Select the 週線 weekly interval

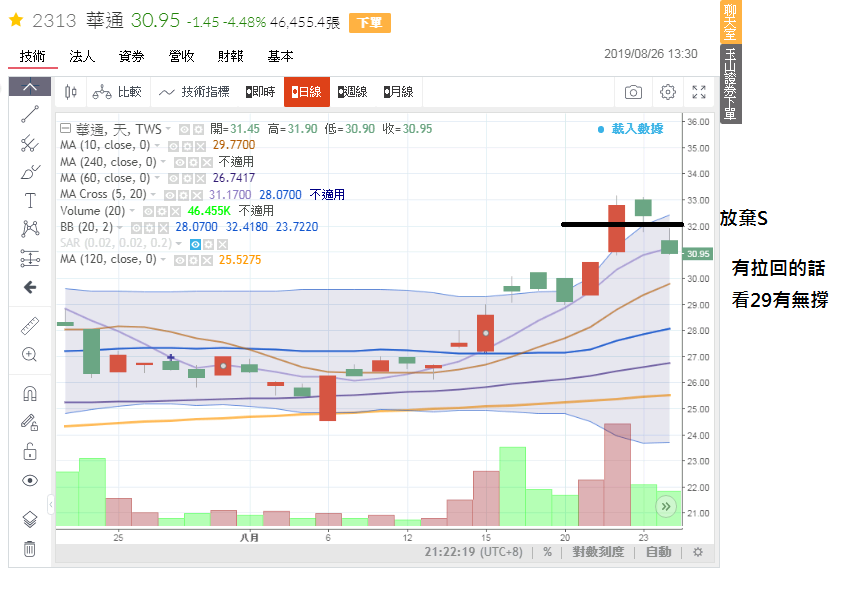tap(352, 92)
